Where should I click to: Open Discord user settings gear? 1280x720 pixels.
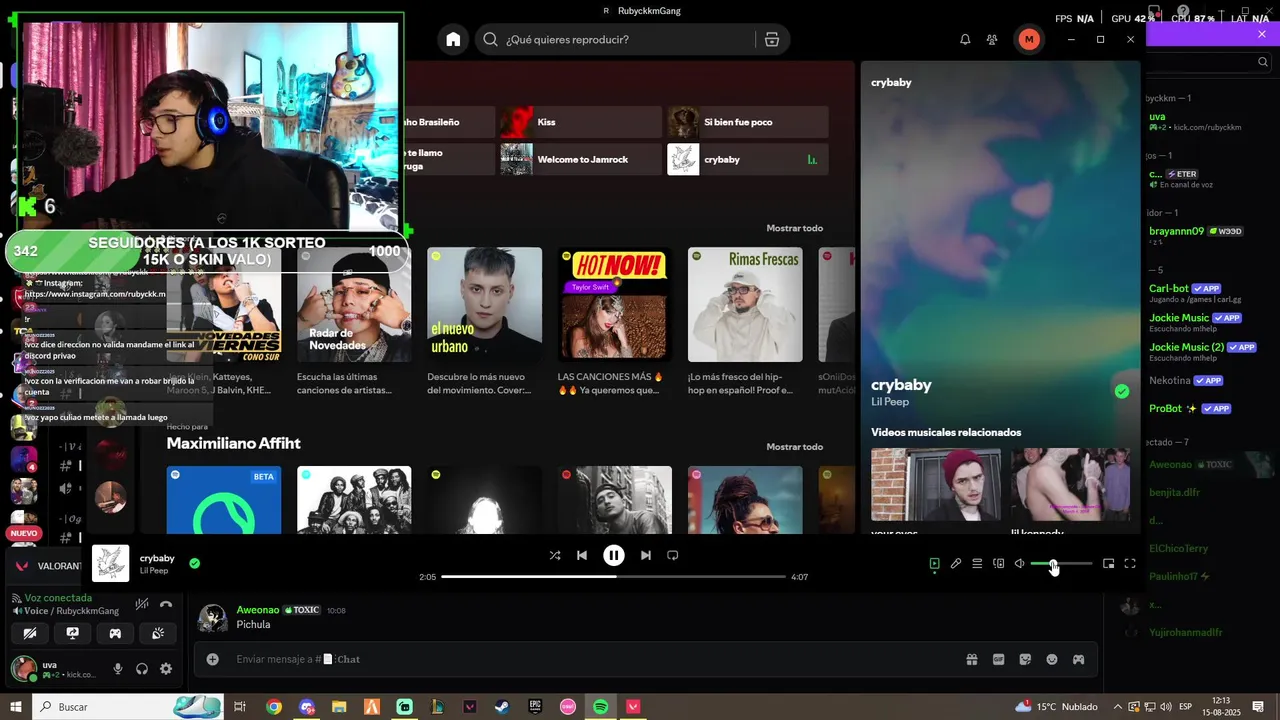(166, 669)
